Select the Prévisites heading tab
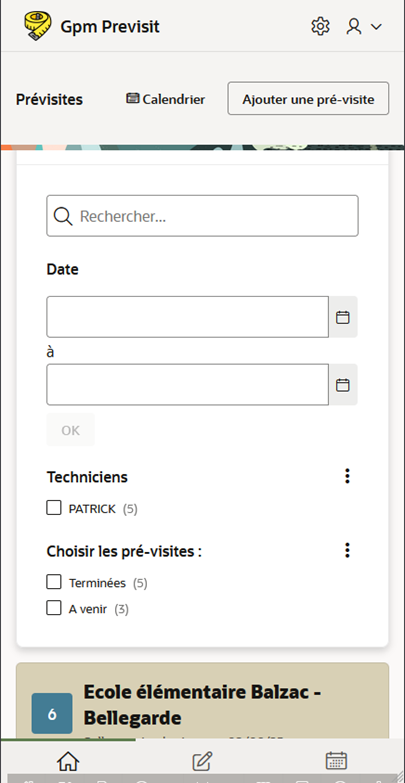The width and height of the screenshot is (405, 783). pos(49,99)
